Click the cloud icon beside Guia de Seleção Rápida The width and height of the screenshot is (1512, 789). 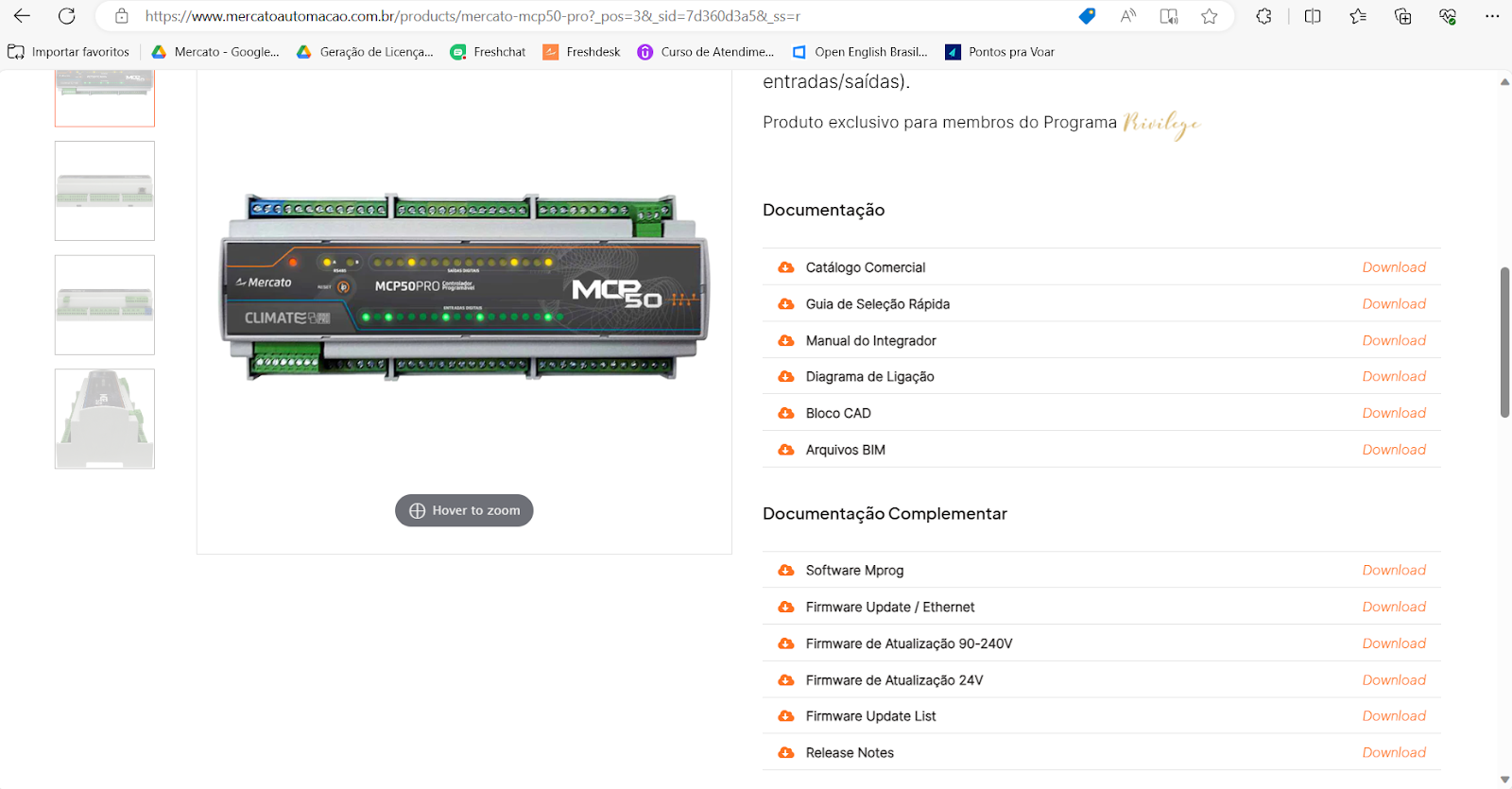tap(785, 303)
